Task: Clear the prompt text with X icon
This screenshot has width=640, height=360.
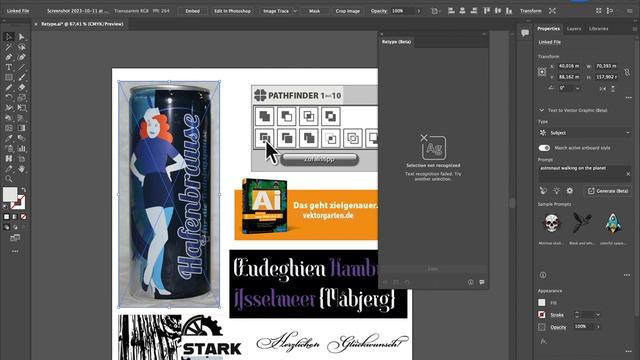Action: pyautogui.click(x=628, y=174)
